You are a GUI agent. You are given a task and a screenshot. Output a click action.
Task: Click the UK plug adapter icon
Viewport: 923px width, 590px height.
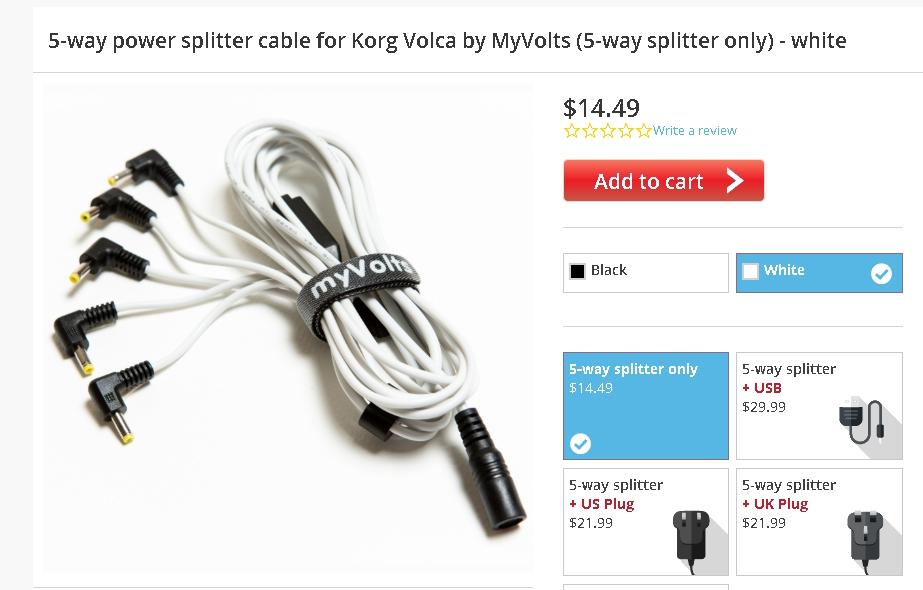866,540
